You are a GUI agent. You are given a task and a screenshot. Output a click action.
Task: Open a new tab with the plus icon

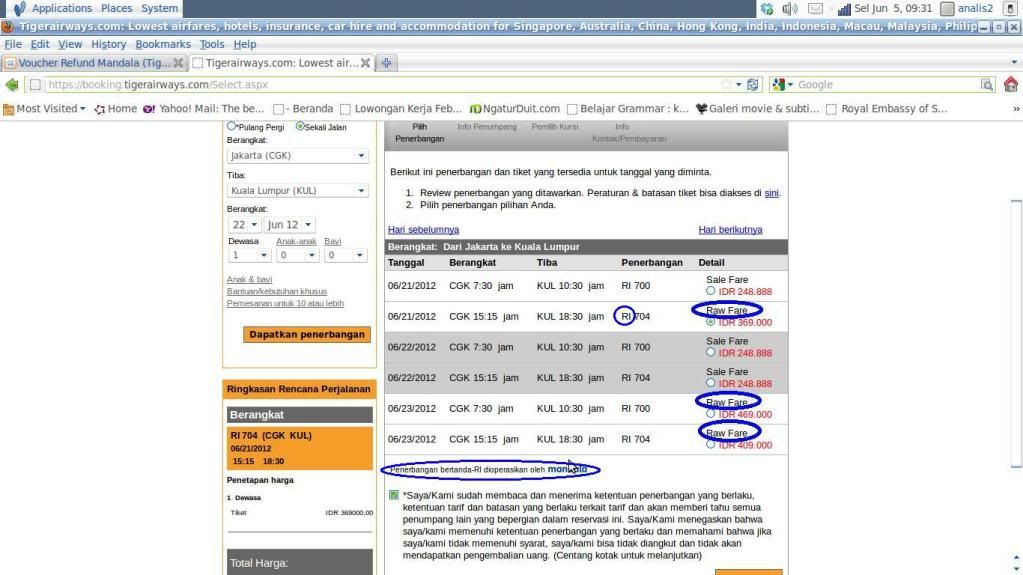(386, 63)
